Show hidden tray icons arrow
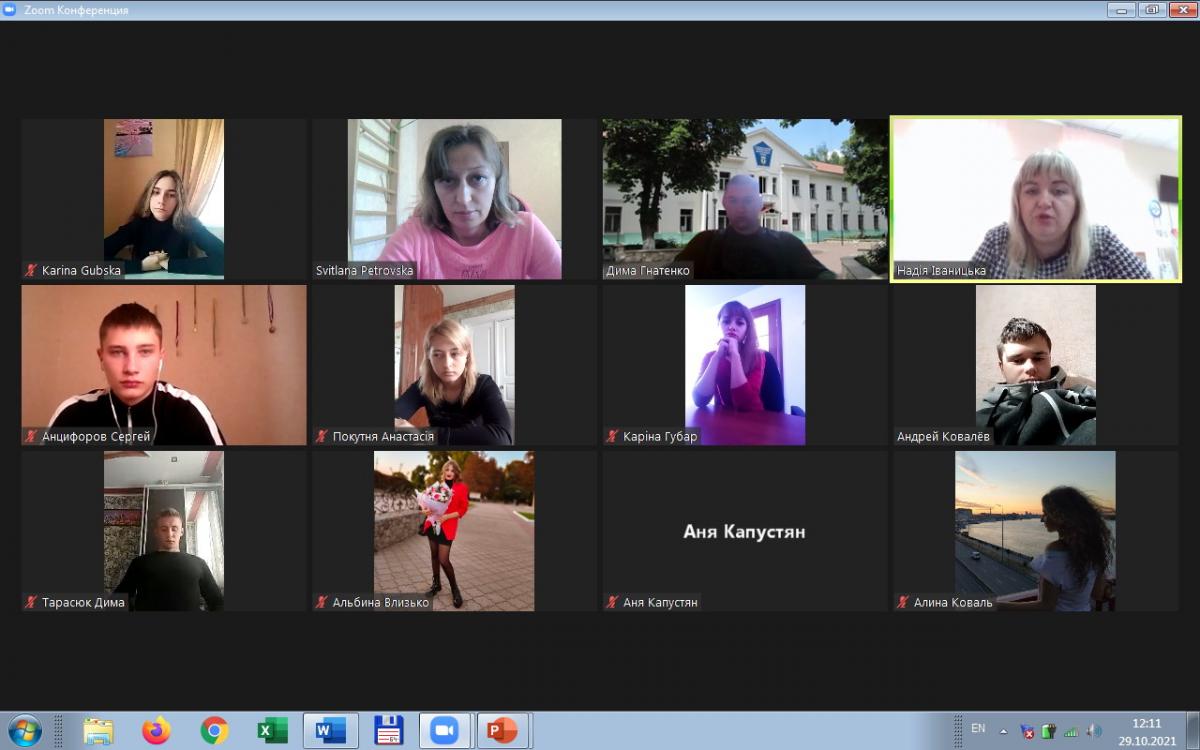The height and width of the screenshot is (750, 1200). pos(1003,731)
